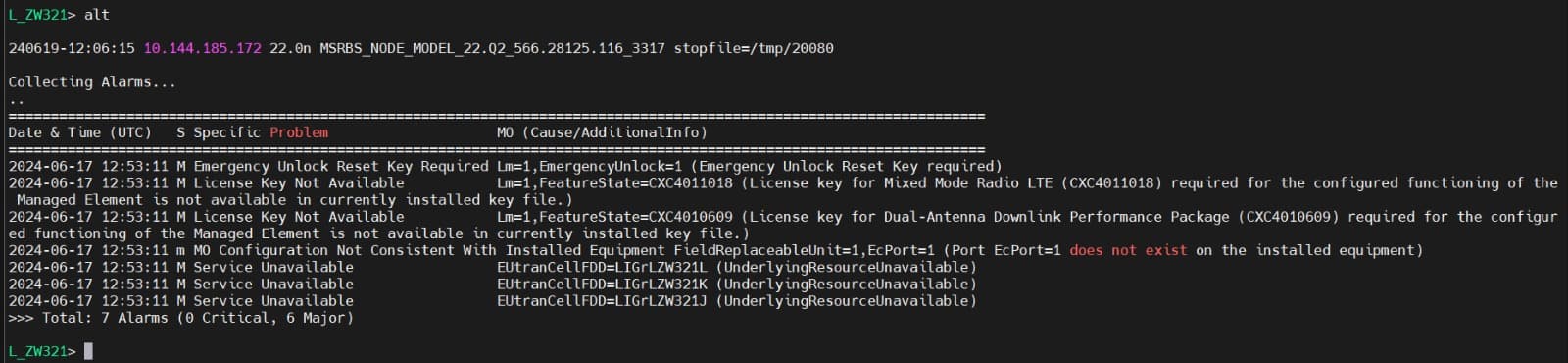
Task: Click the IP address 10.144.185.172
Action: click(202, 48)
